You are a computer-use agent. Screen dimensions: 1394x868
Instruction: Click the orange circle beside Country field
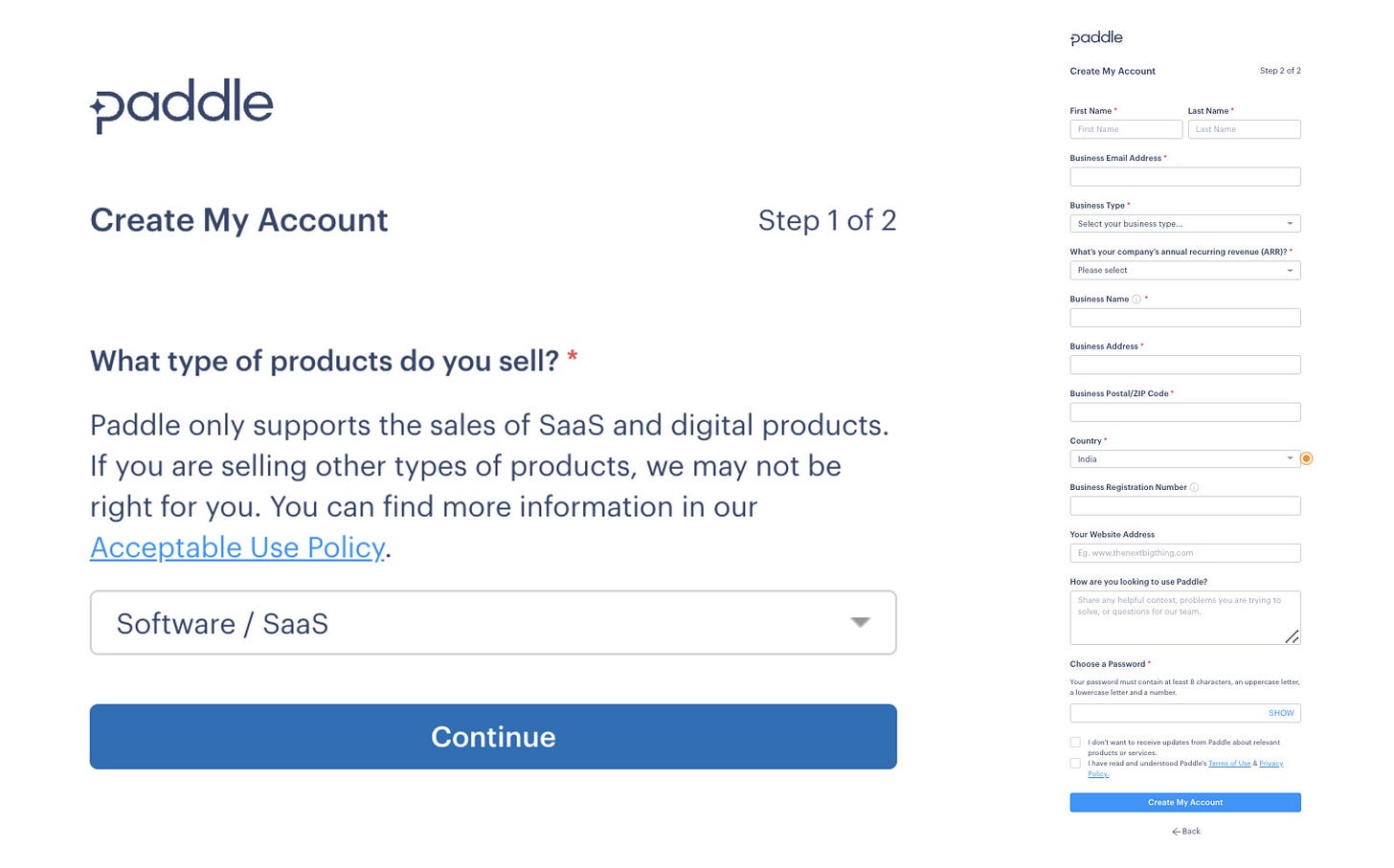pos(1306,459)
